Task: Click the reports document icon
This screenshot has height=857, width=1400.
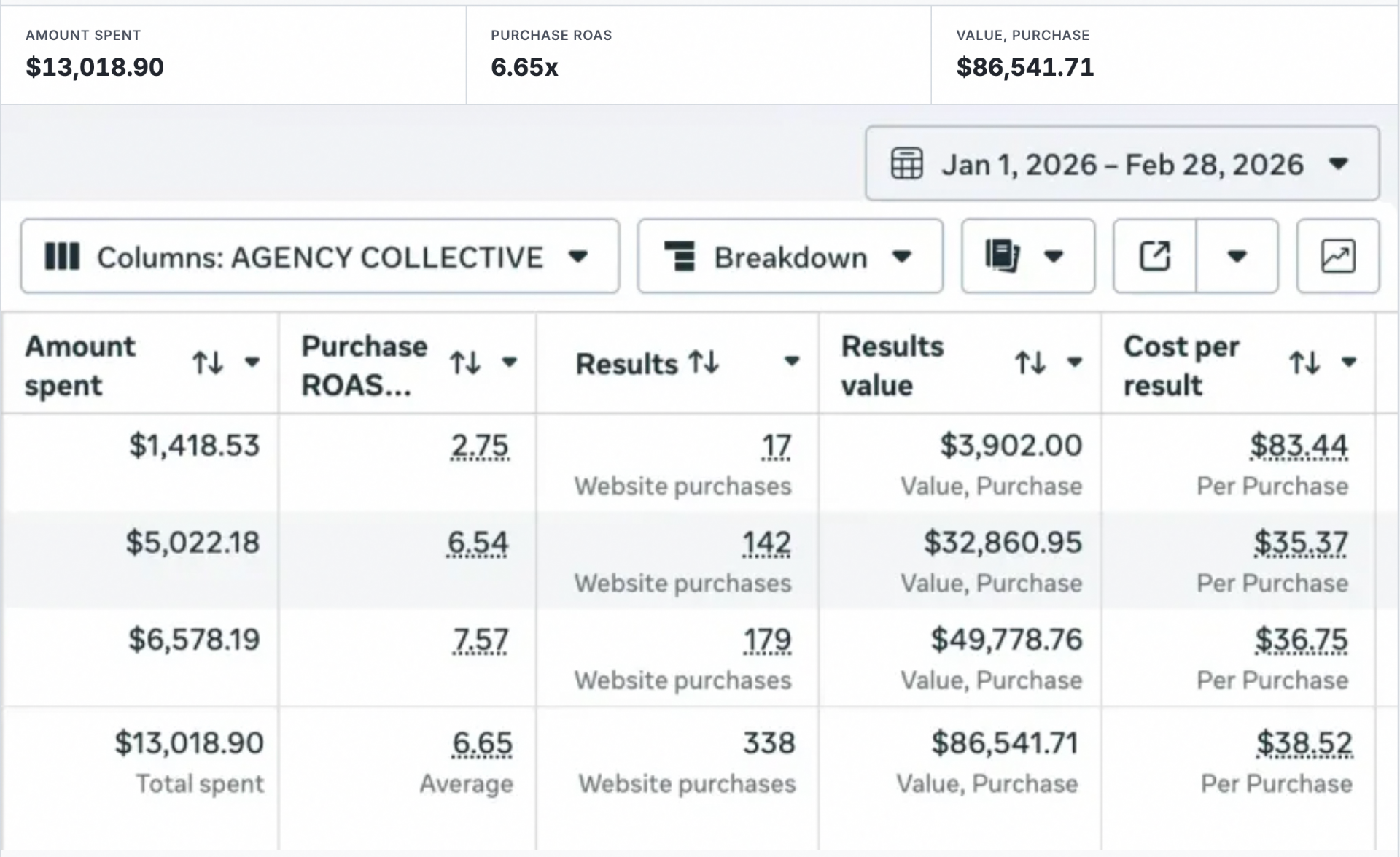Action: click(x=1003, y=256)
